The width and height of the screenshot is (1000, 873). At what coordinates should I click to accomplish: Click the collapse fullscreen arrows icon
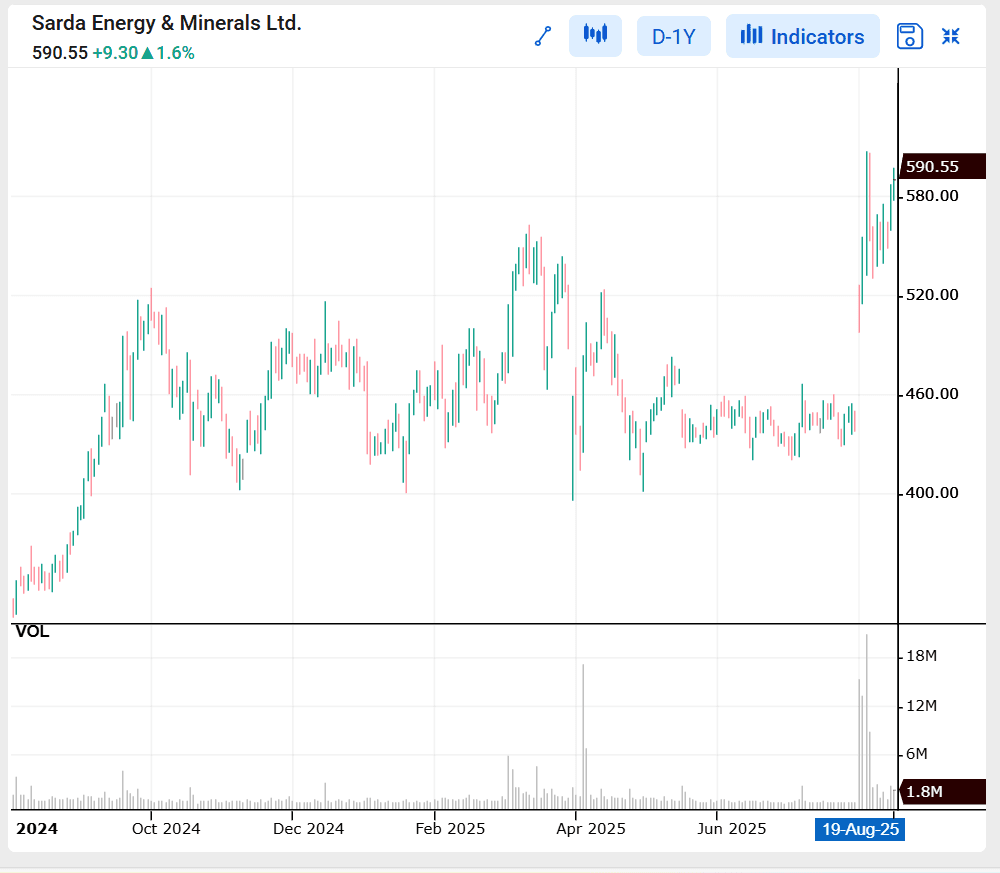951,36
